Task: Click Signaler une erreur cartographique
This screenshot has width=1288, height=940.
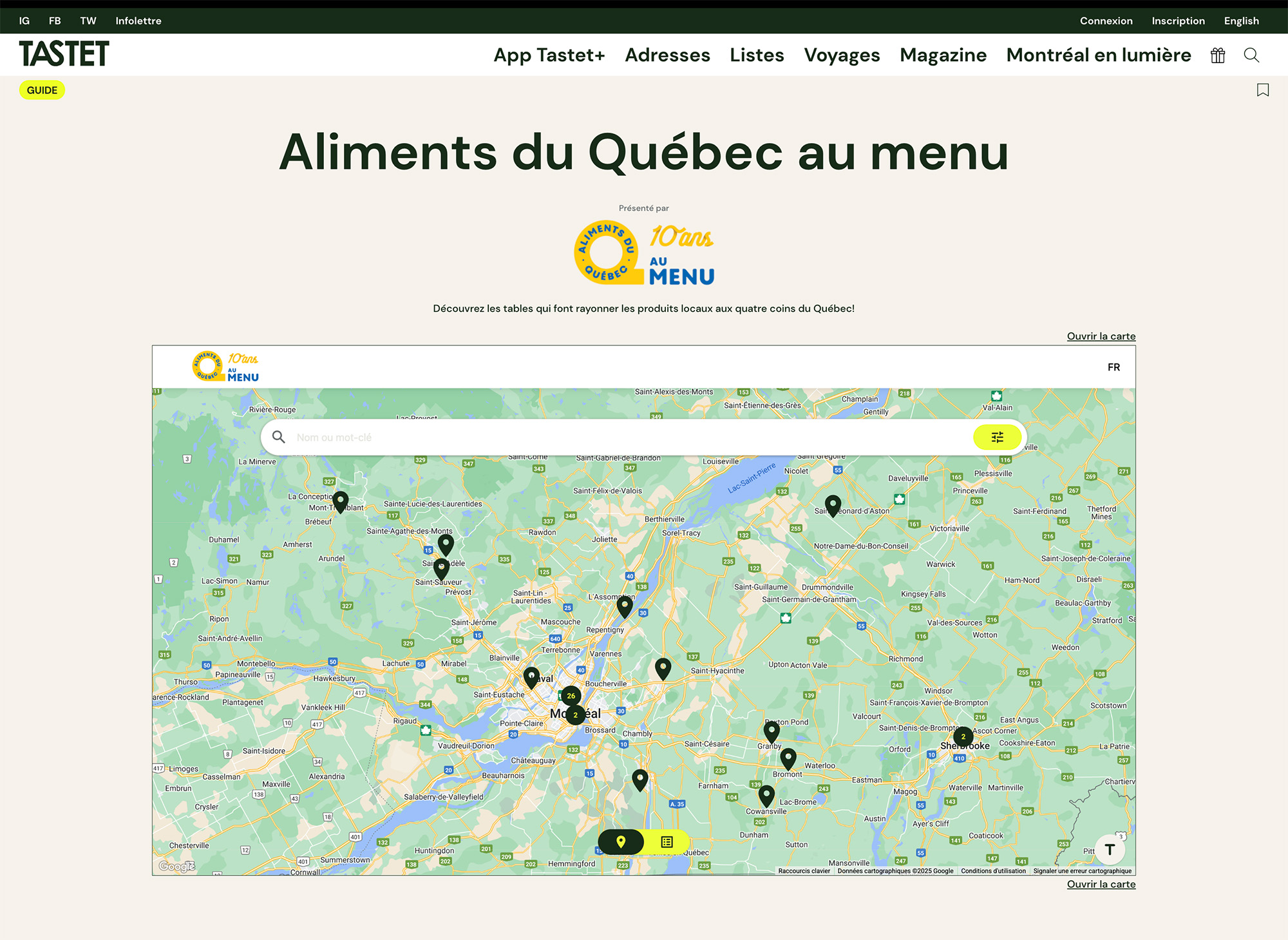Action: [1082, 871]
